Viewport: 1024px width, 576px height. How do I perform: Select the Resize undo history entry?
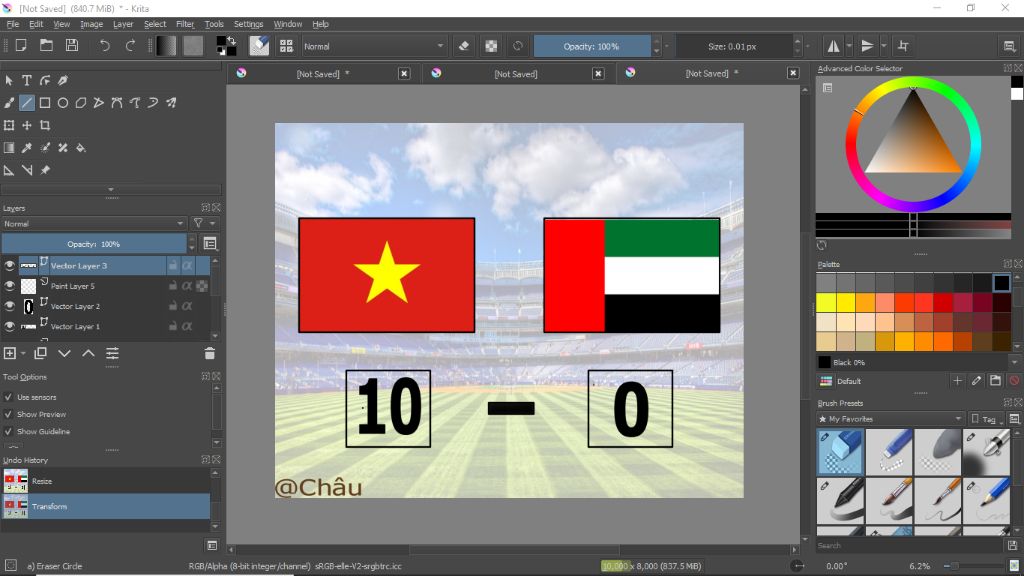tap(106, 481)
